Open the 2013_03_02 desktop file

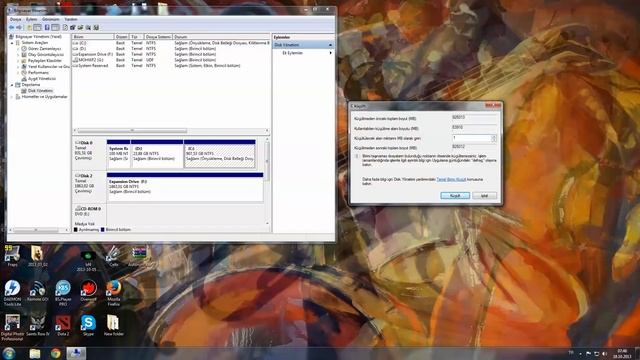(38, 256)
